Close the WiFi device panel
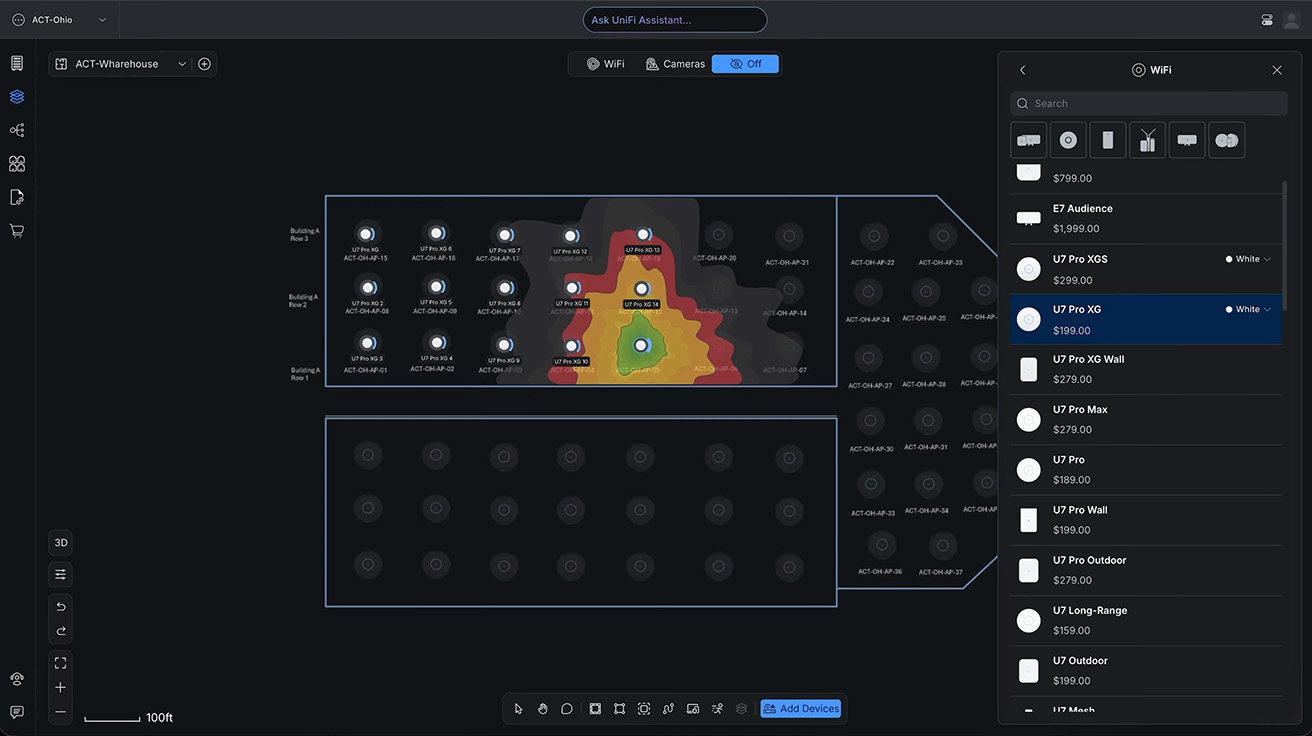This screenshot has height=736, width=1312. click(x=1277, y=70)
